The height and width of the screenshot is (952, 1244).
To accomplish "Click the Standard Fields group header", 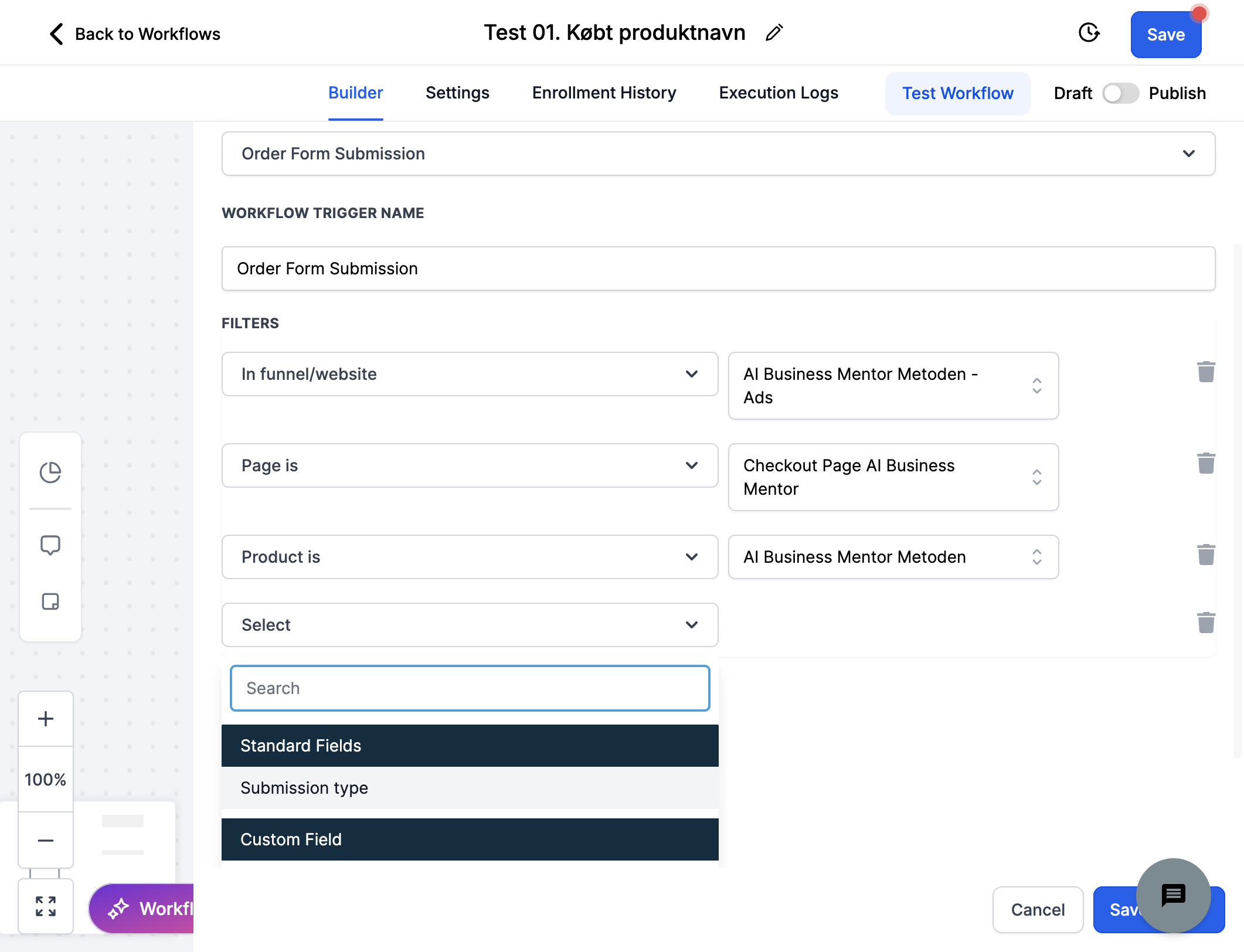I will click(x=470, y=746).
